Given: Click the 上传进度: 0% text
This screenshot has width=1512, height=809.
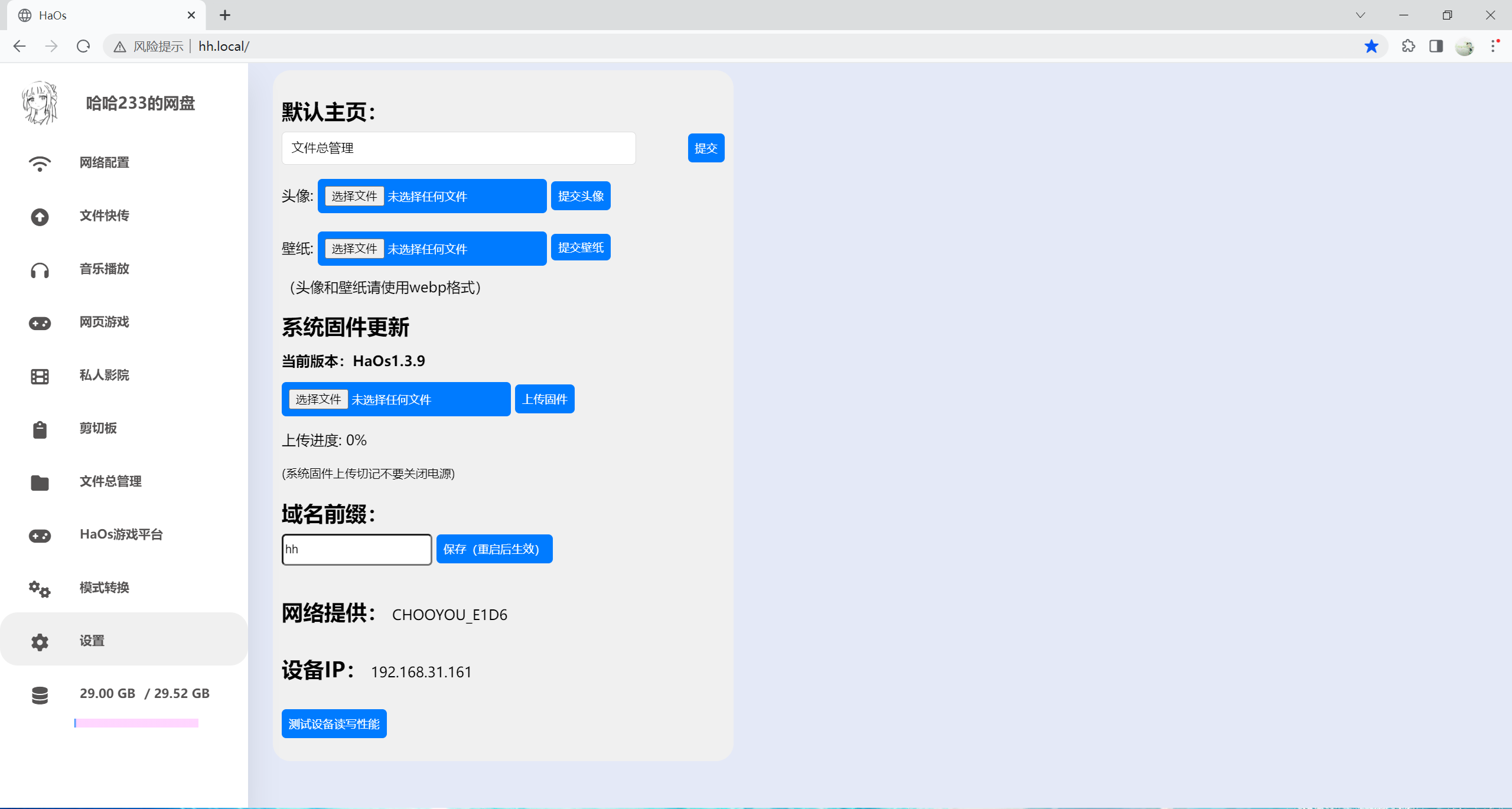Looking at the screenshot, I should pyautogui.click(x=324, y=441).
